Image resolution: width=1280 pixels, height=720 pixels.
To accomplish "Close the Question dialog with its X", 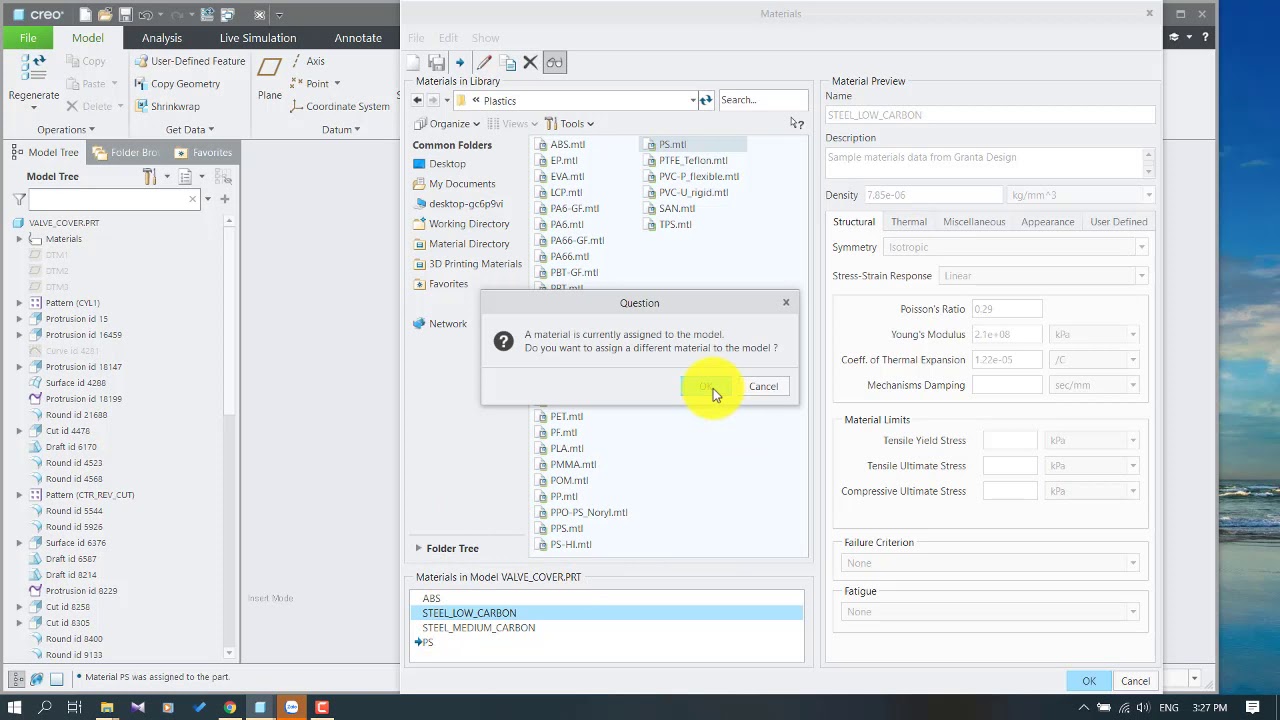I will tap(786, 302).
